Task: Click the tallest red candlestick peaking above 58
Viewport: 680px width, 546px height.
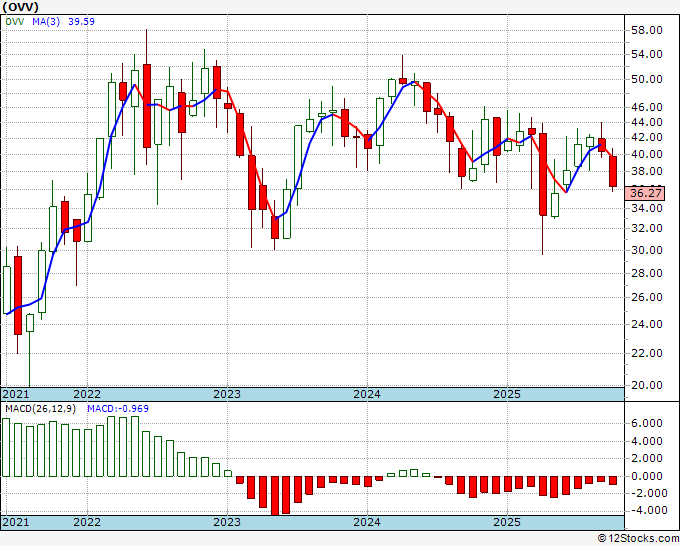Action: click(147, 106)
